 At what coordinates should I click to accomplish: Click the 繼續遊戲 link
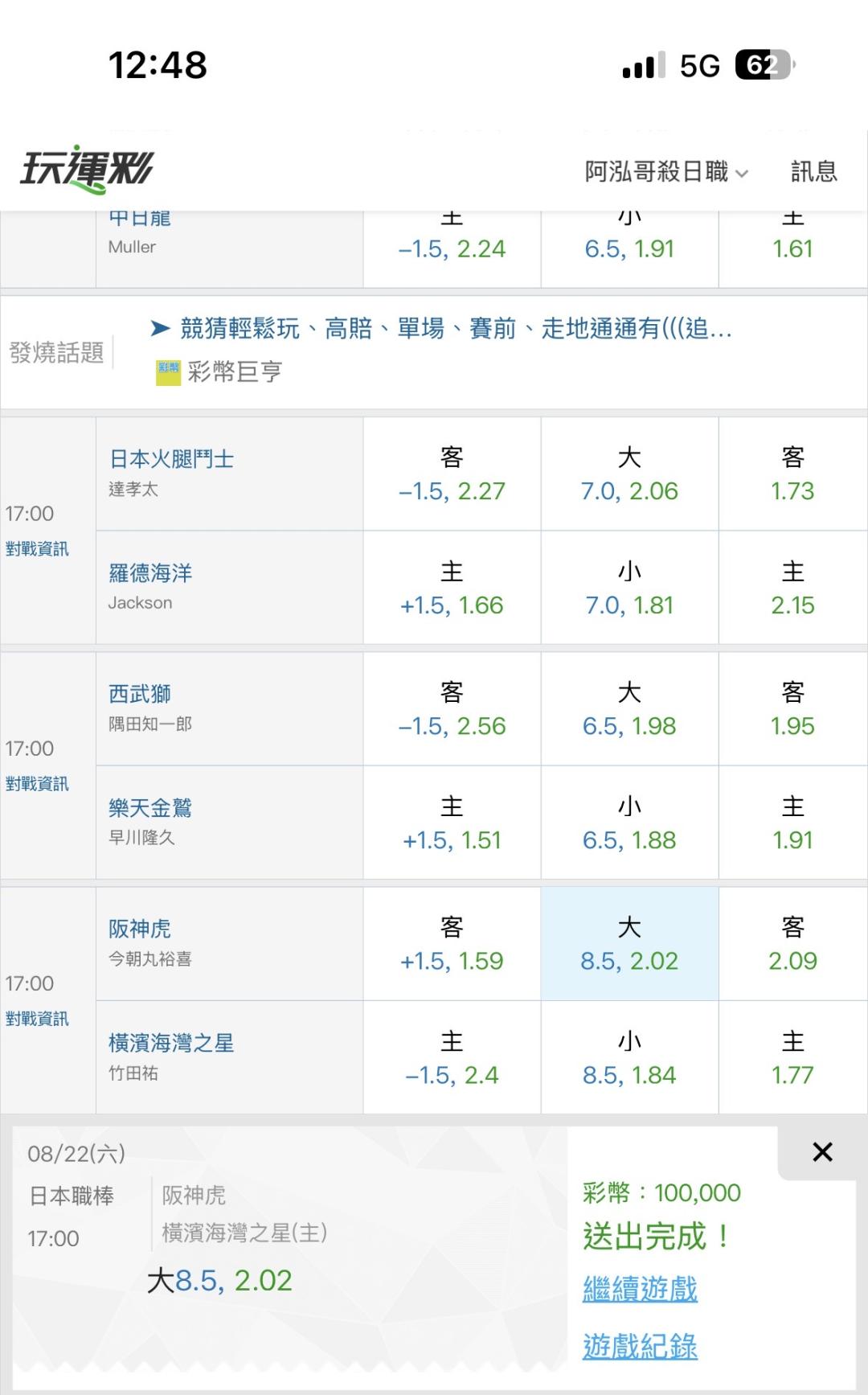(640, 1288)
